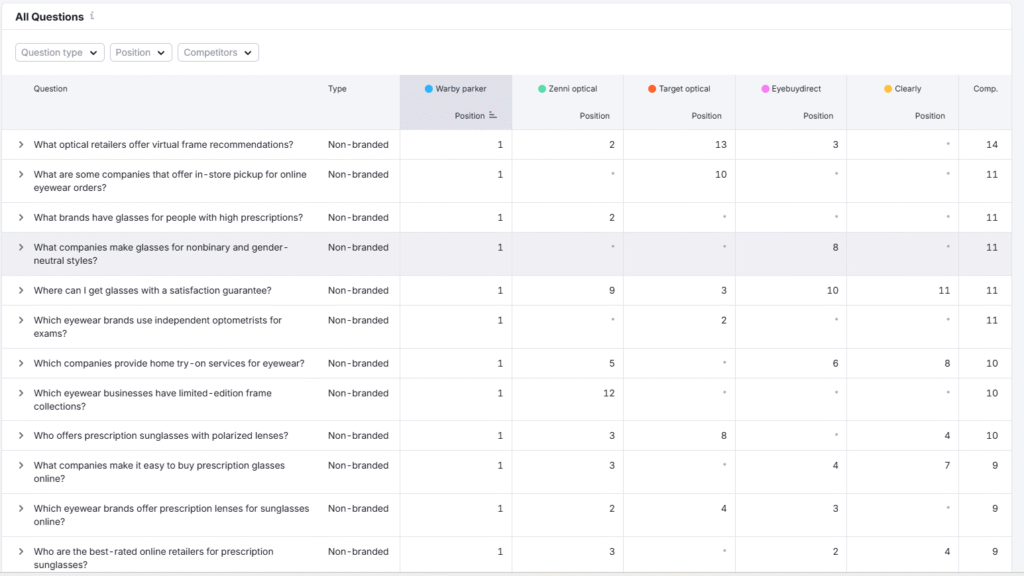Expand the high prescriptions question row

click(21, 218)
